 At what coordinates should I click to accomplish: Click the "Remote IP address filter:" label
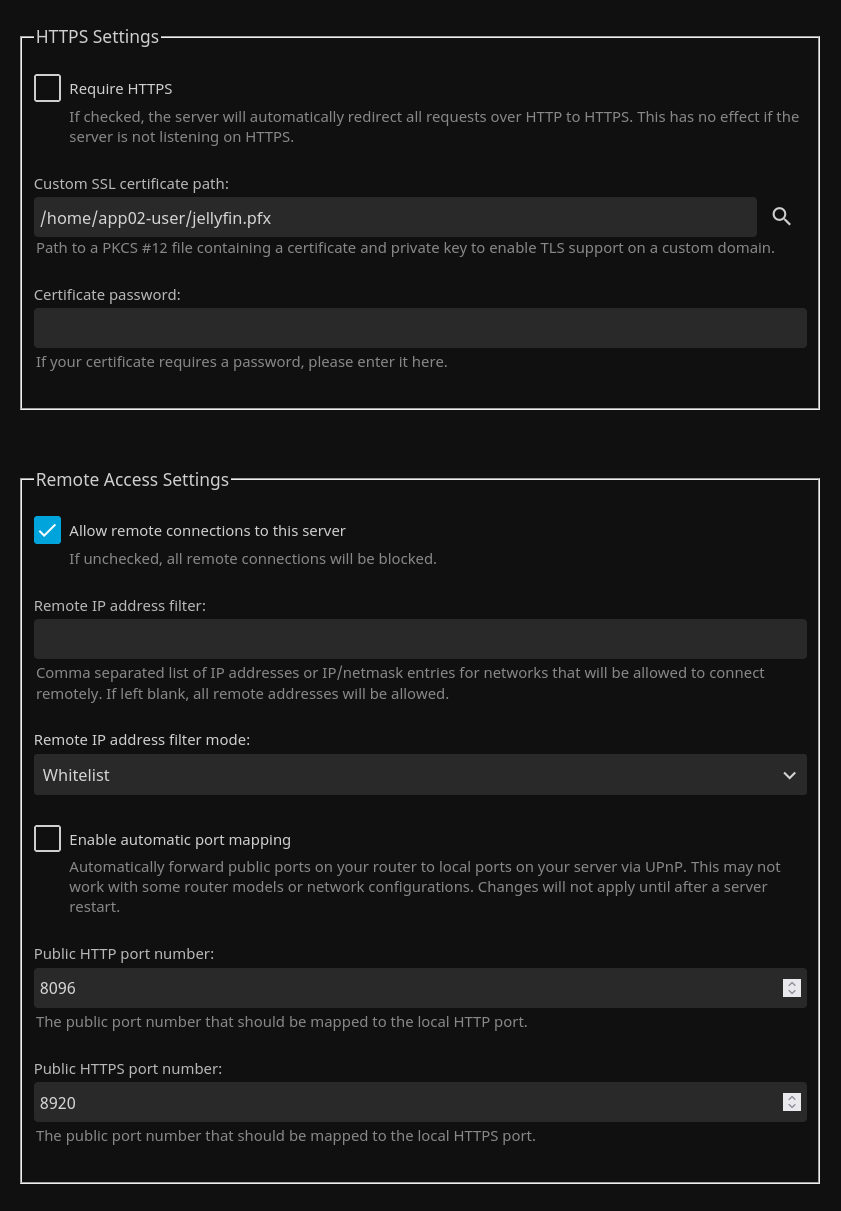pos(120,606)
